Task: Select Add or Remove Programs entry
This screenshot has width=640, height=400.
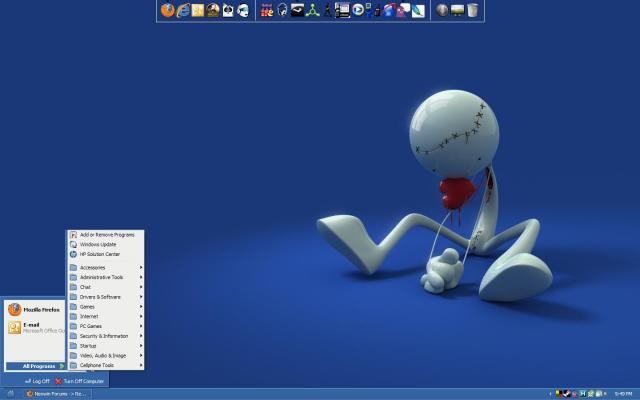Action: [106, 235]
